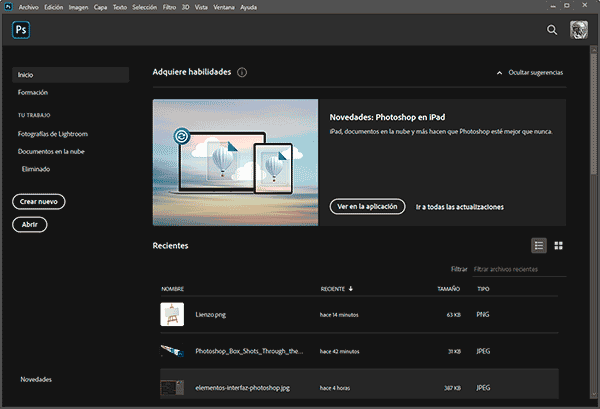Viewport: 600px width, 409px height.
Task: Open the user profile avatar
Action: tap(579, 30)
